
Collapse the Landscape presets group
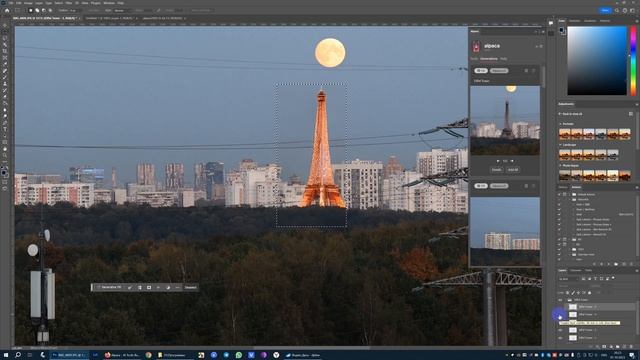click(x=560, y=145)
